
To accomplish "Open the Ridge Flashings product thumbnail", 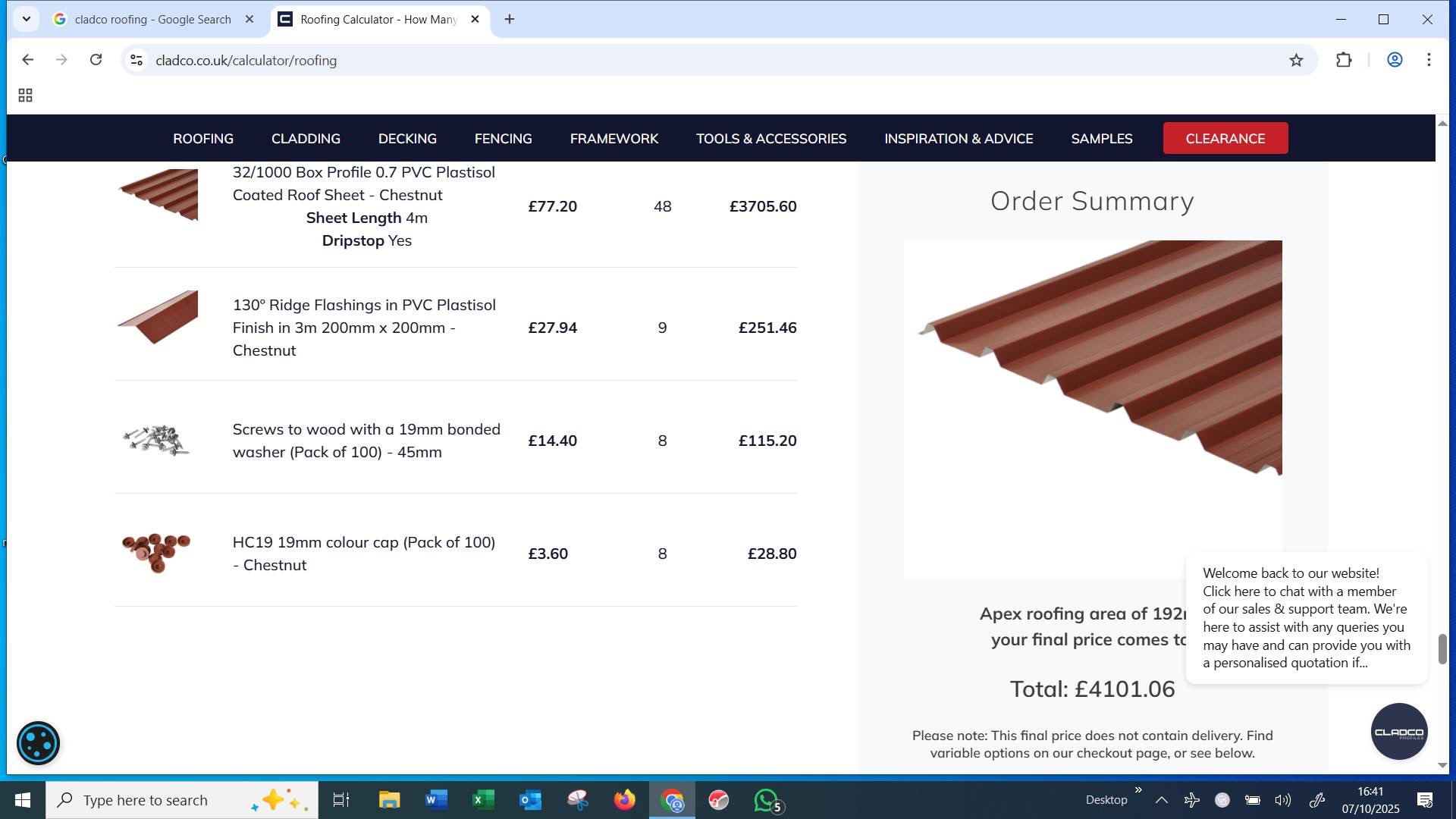I will click(x=158, y=317).
